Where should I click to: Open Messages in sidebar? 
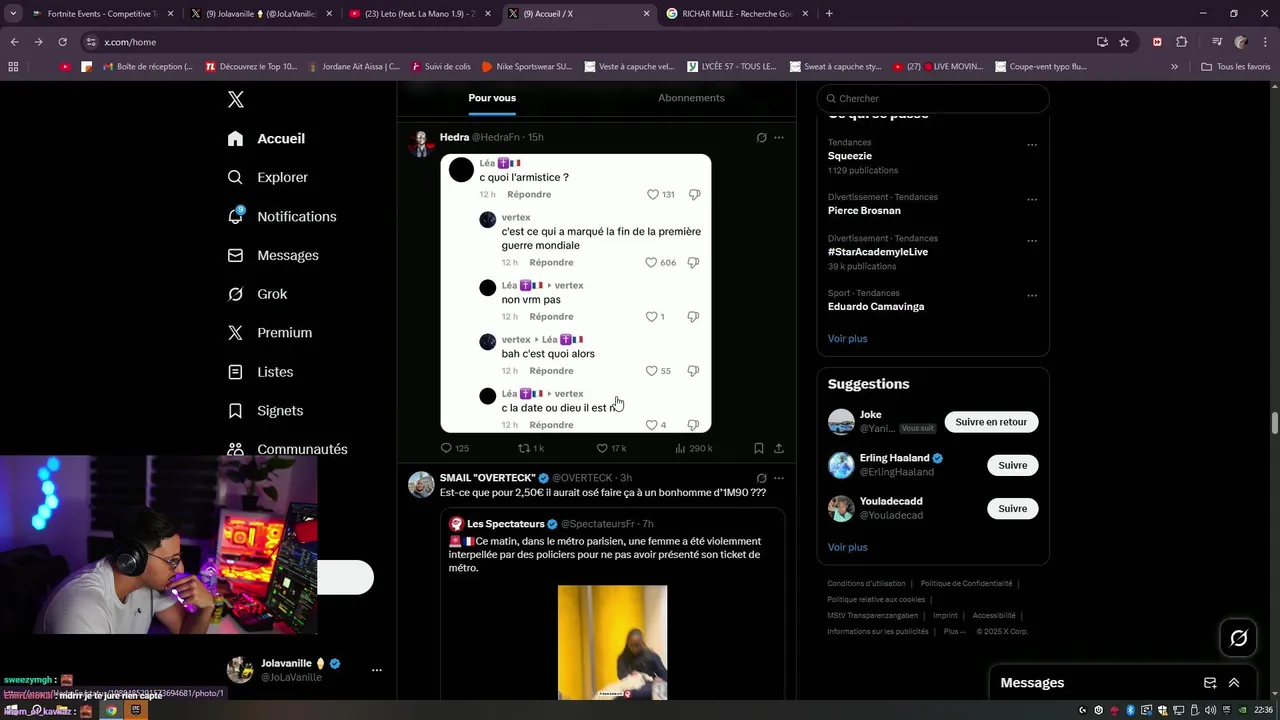(272, 256)
